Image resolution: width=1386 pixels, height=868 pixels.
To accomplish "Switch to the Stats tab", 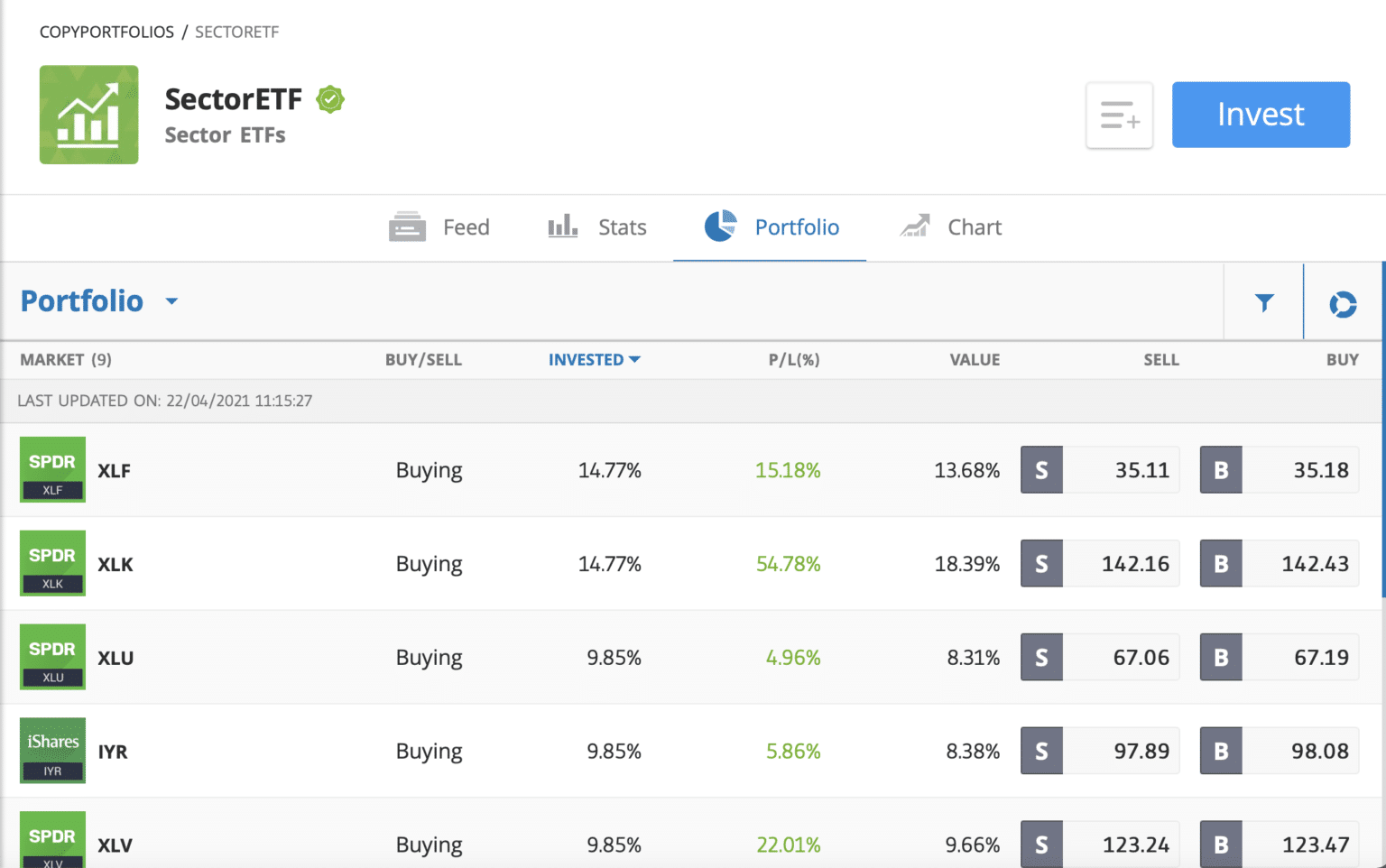I will point(622,226).
